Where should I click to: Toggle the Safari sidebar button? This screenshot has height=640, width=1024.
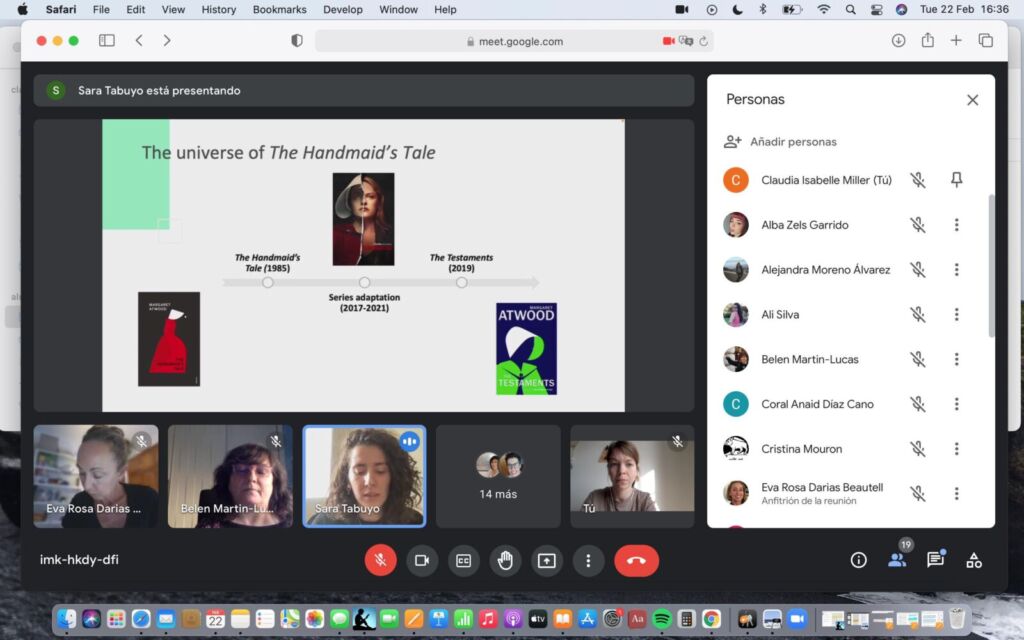107,41
